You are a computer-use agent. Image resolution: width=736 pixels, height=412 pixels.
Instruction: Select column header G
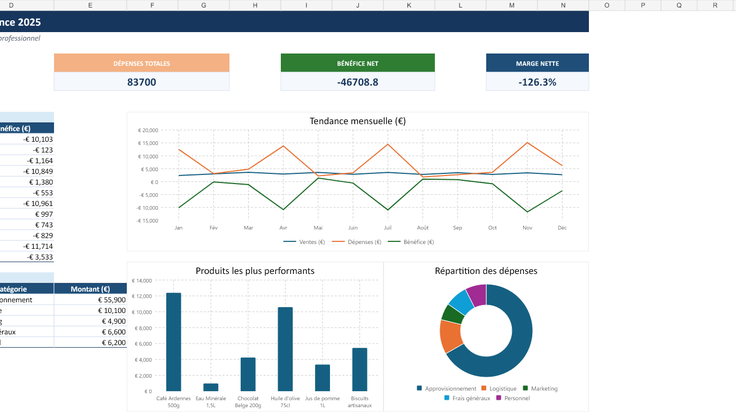click(x=203, y=5)
